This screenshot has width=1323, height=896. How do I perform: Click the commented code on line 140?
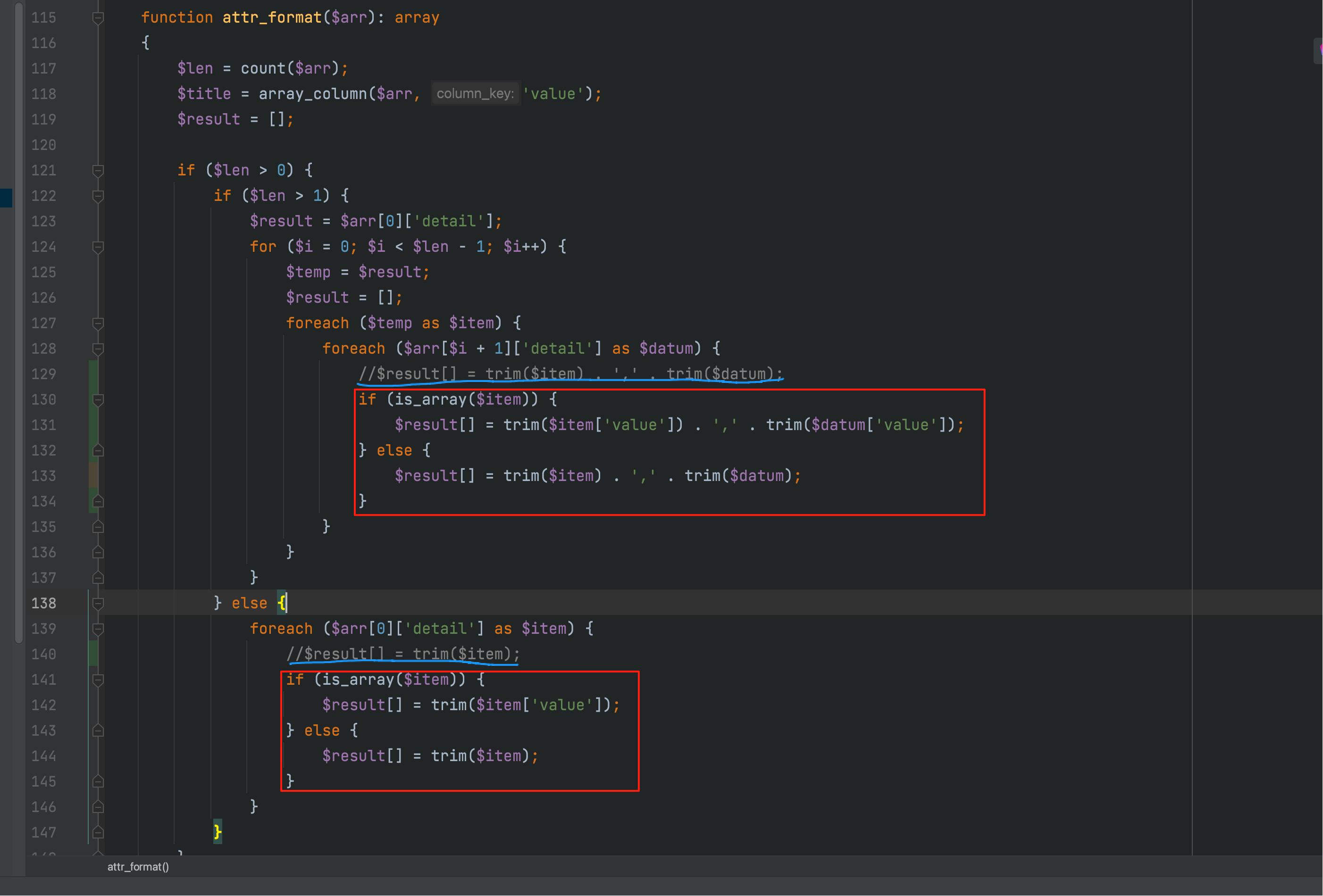click(402, 654)
